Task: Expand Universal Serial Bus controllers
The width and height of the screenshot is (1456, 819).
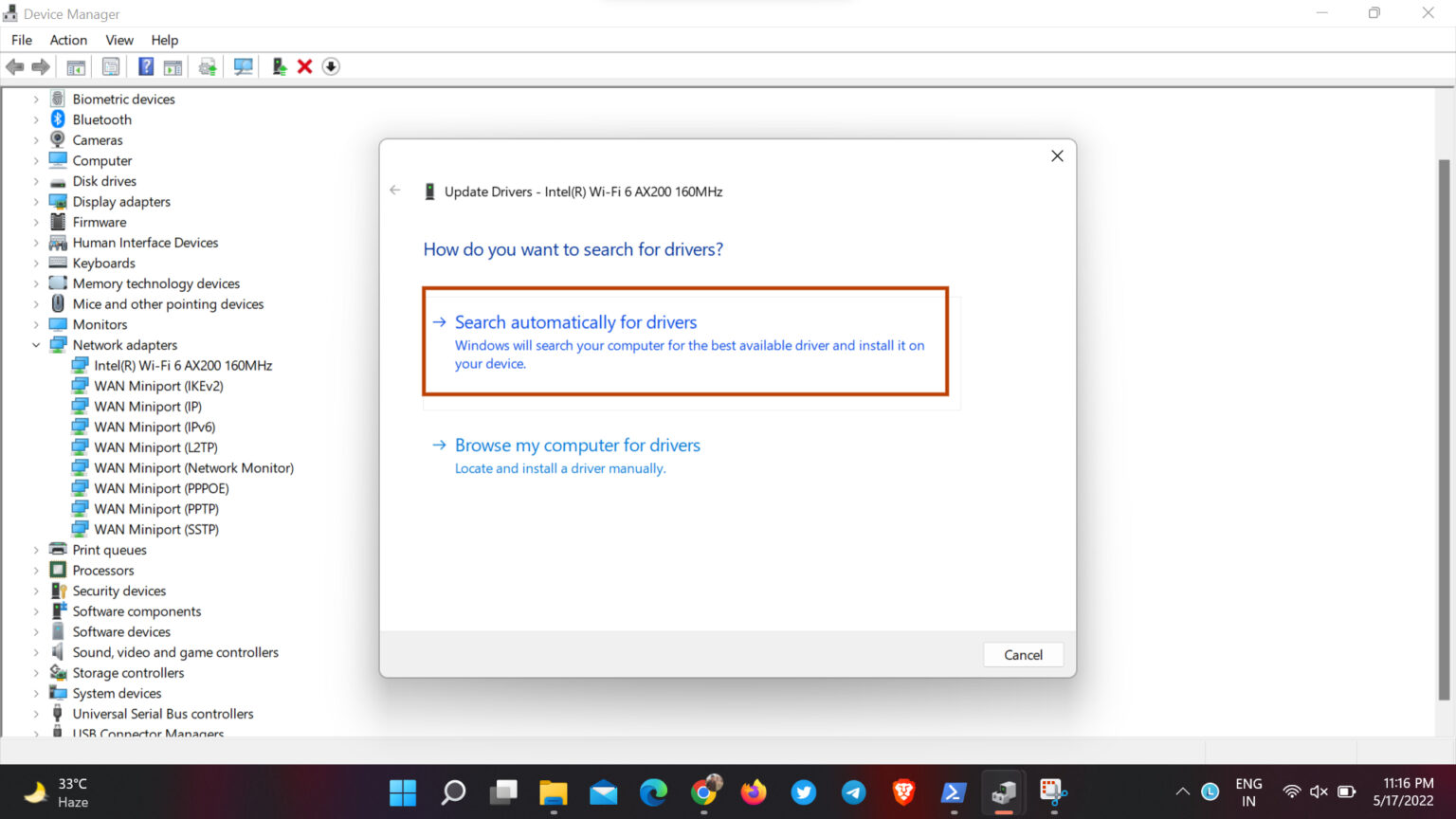Action: tap(37, 713)
